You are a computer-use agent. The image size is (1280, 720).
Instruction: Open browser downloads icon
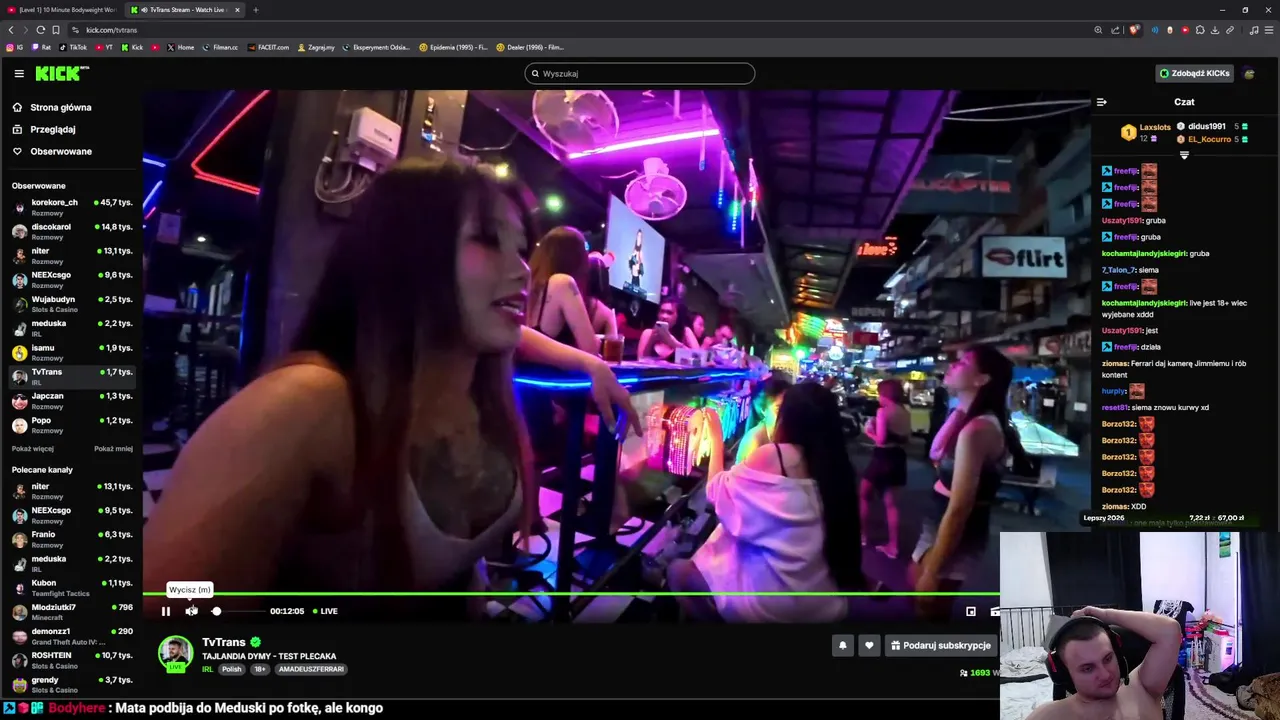click(1215, 30)
